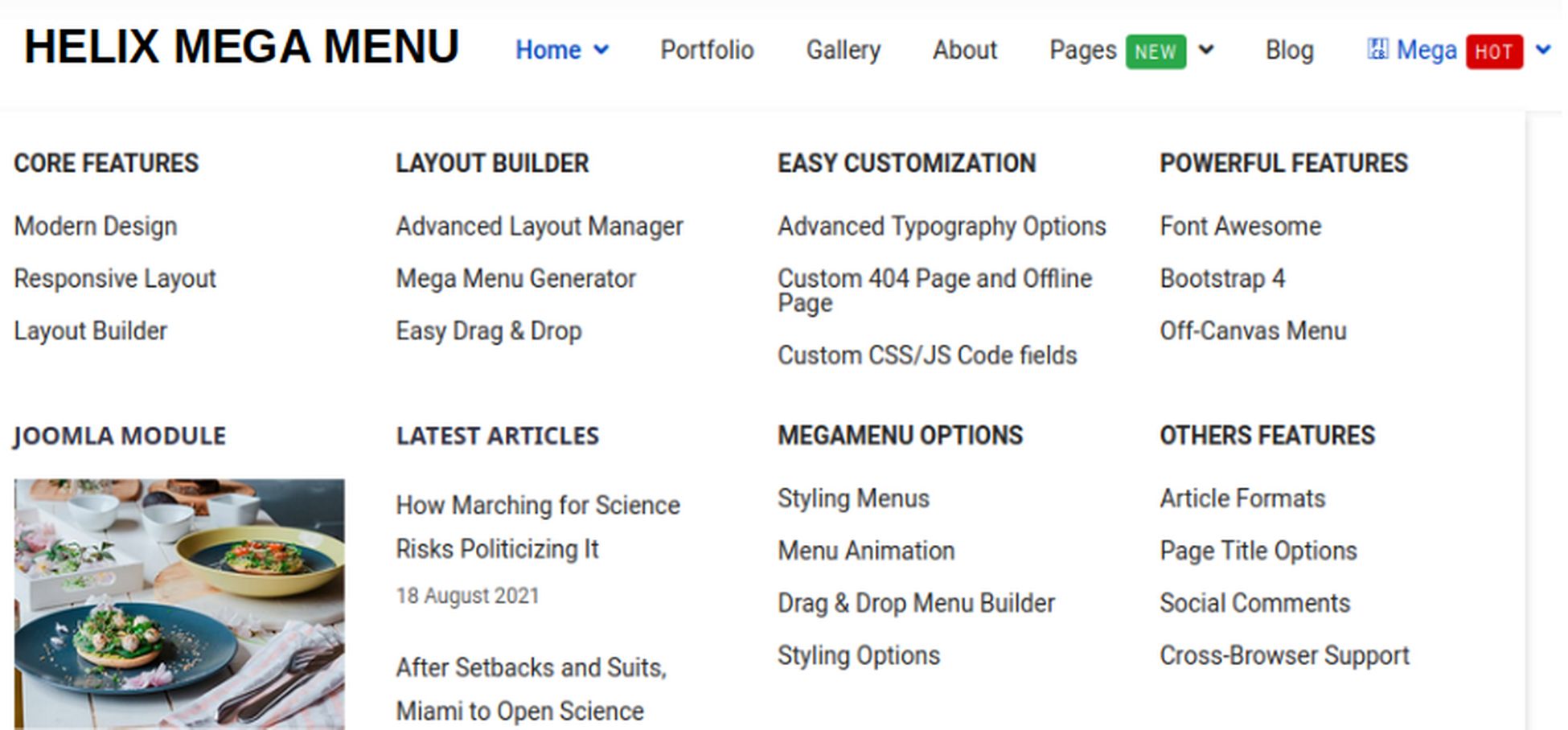1568x730 pixels.
Task: Go to the About page
Action: pos(964,50)
